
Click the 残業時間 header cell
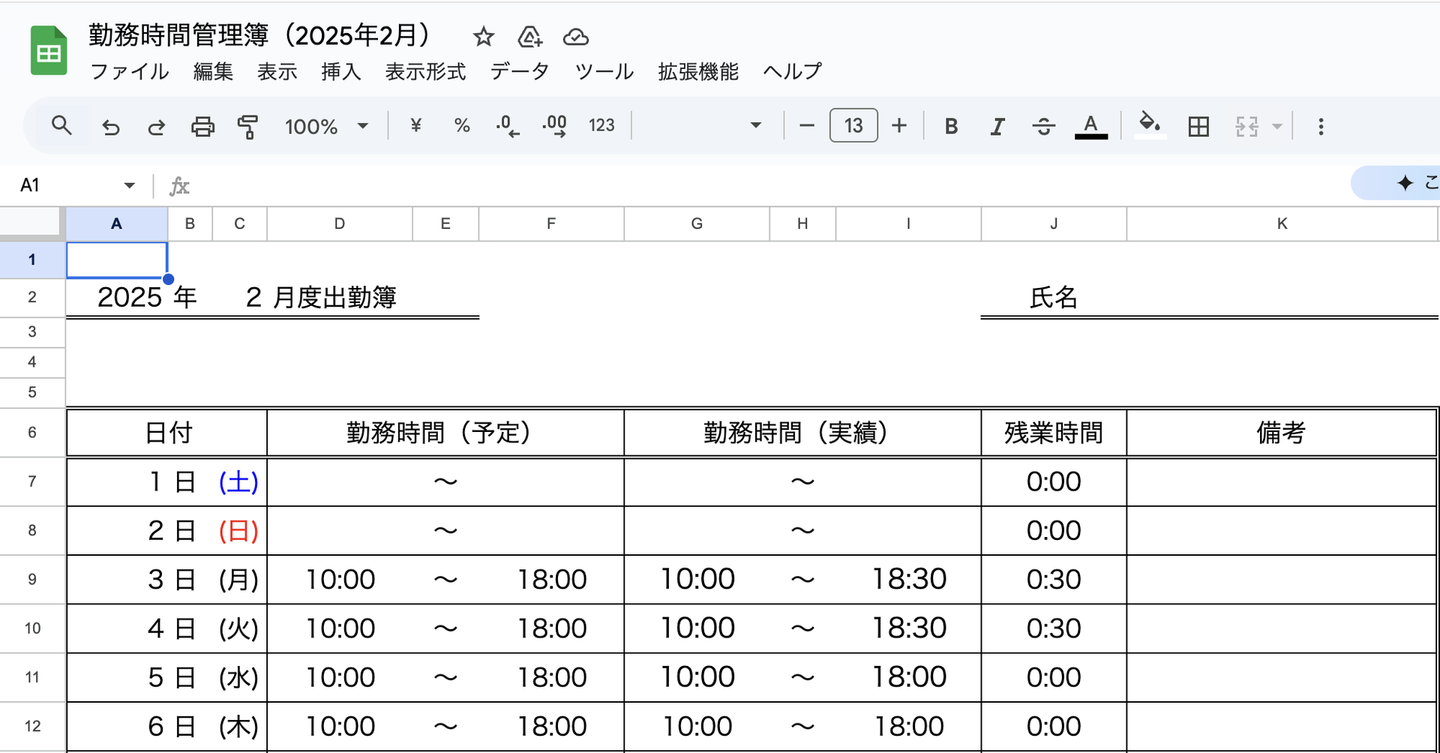pyautogui.click(x=1054, y=432)
